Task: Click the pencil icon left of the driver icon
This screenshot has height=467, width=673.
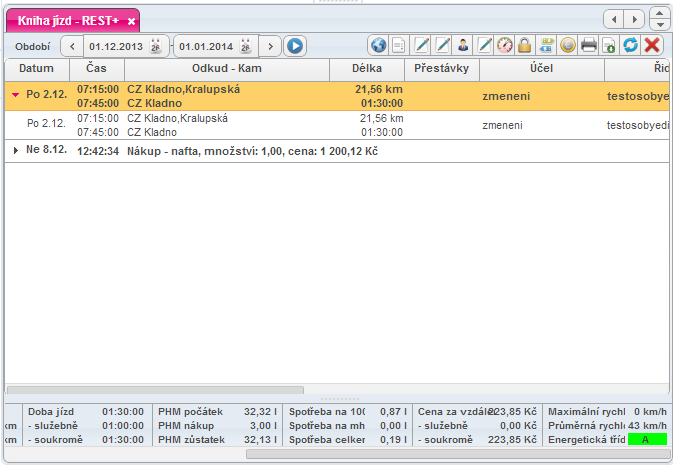Action: (443, 45)
